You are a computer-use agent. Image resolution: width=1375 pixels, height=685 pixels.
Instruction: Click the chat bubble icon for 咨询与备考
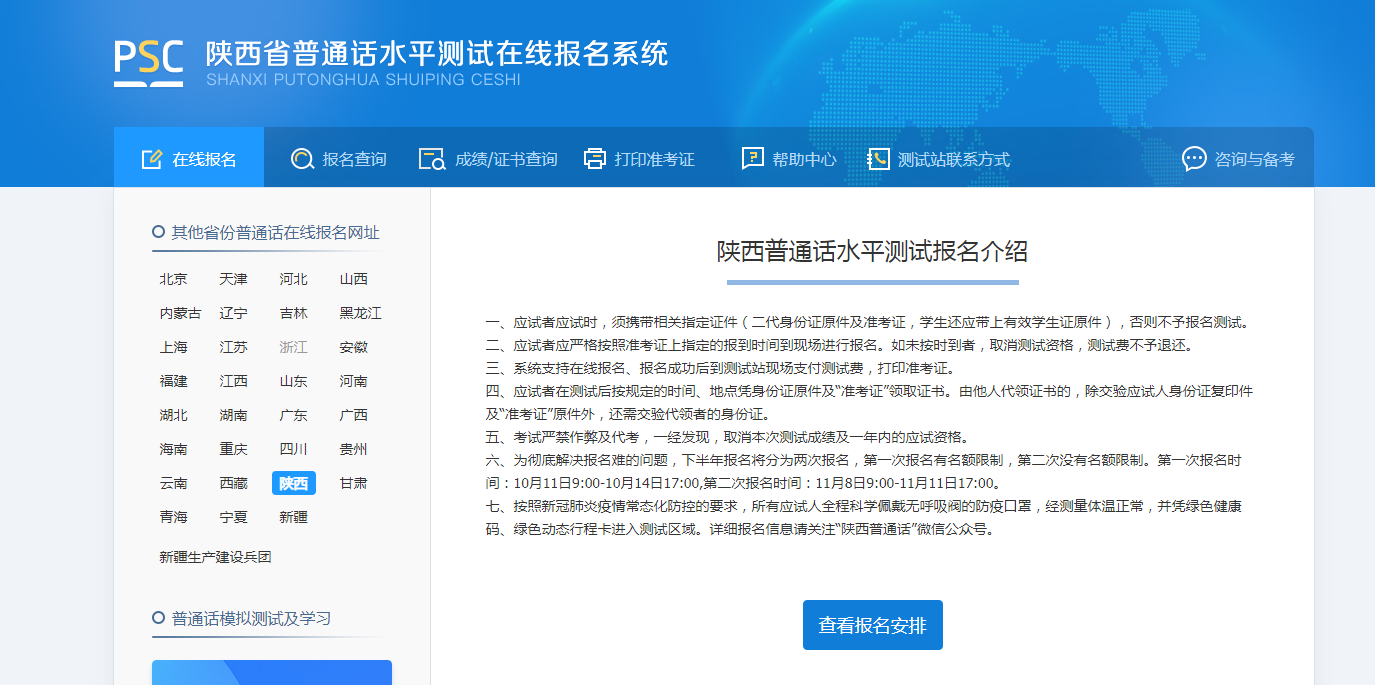point(1194,159)
